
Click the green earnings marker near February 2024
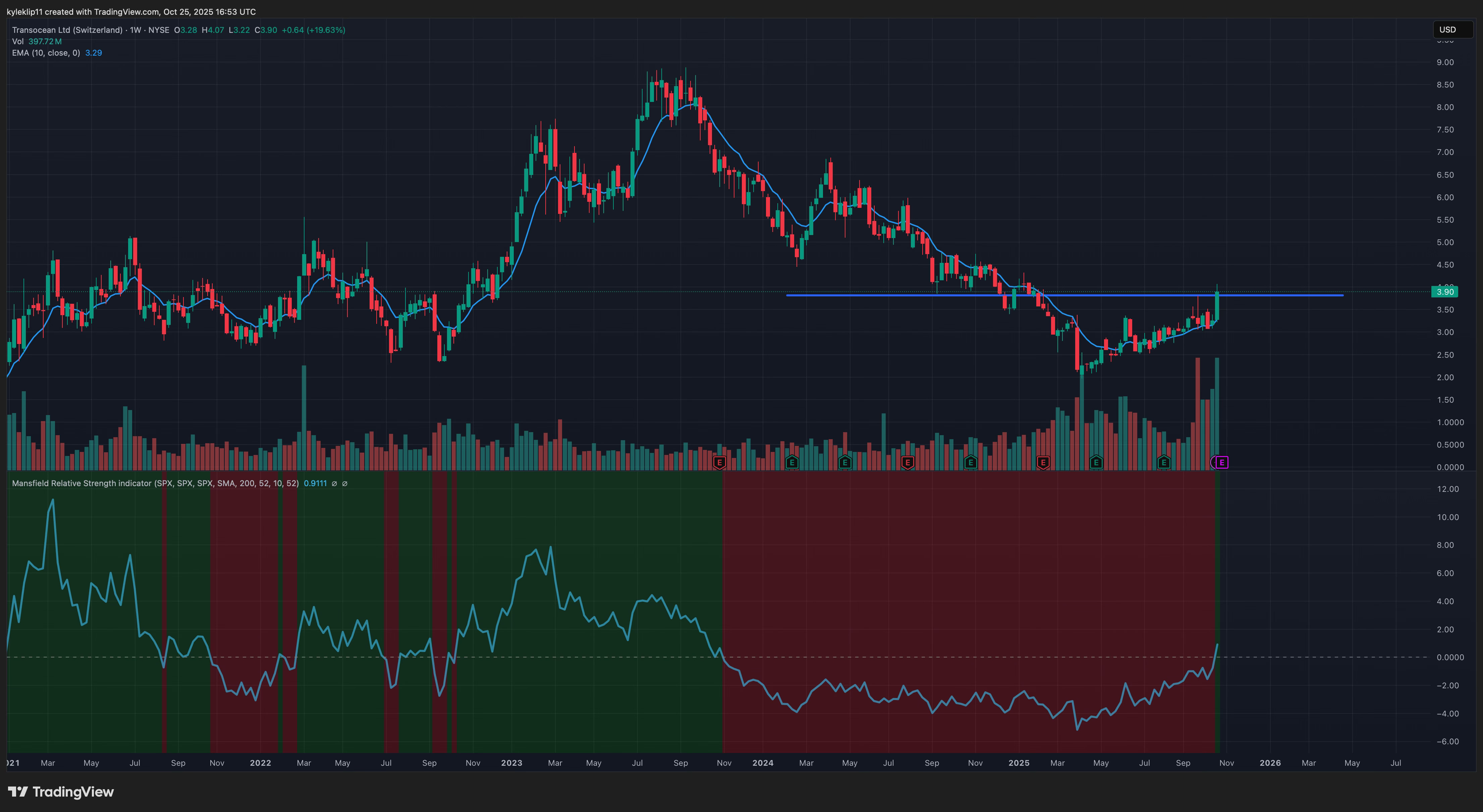(791, 462)
